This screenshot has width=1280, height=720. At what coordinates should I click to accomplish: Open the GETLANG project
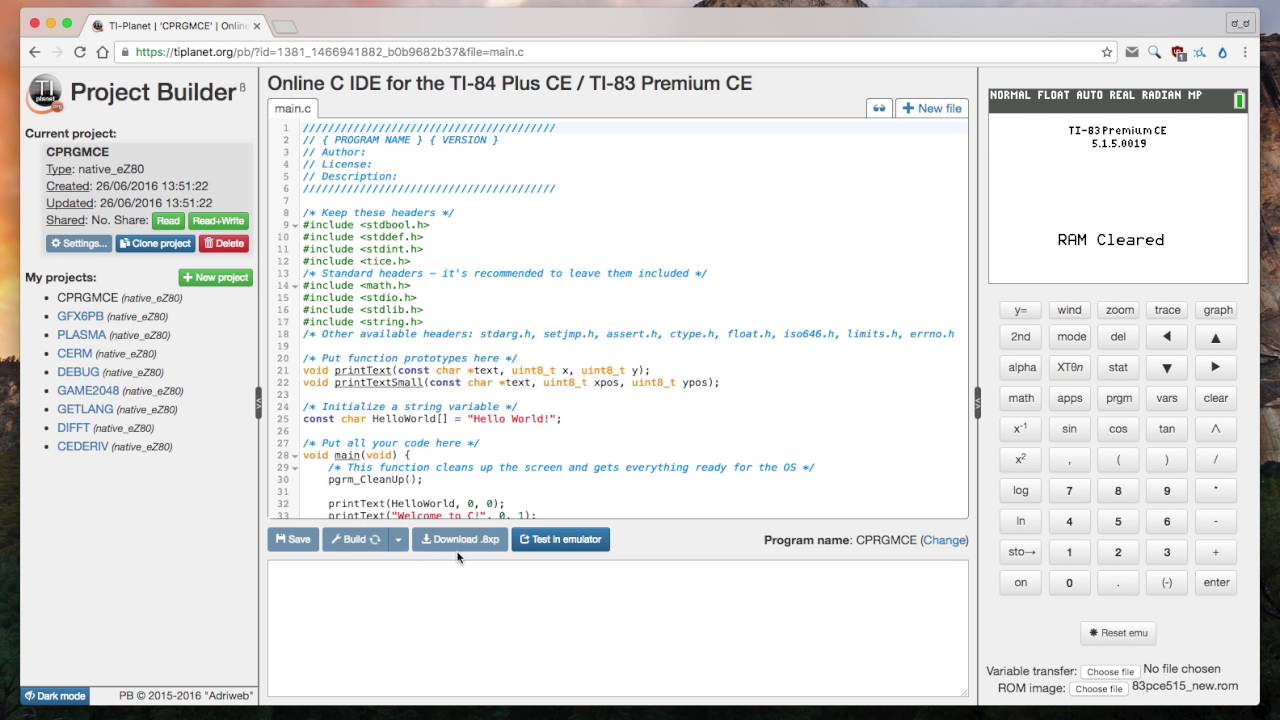point(85,409)
